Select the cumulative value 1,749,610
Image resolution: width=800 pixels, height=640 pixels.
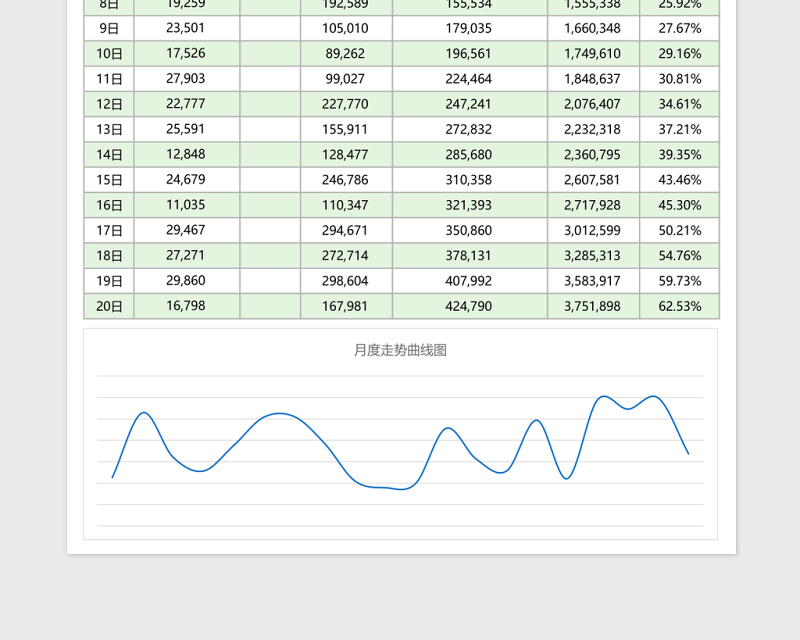tap(593, 54)
